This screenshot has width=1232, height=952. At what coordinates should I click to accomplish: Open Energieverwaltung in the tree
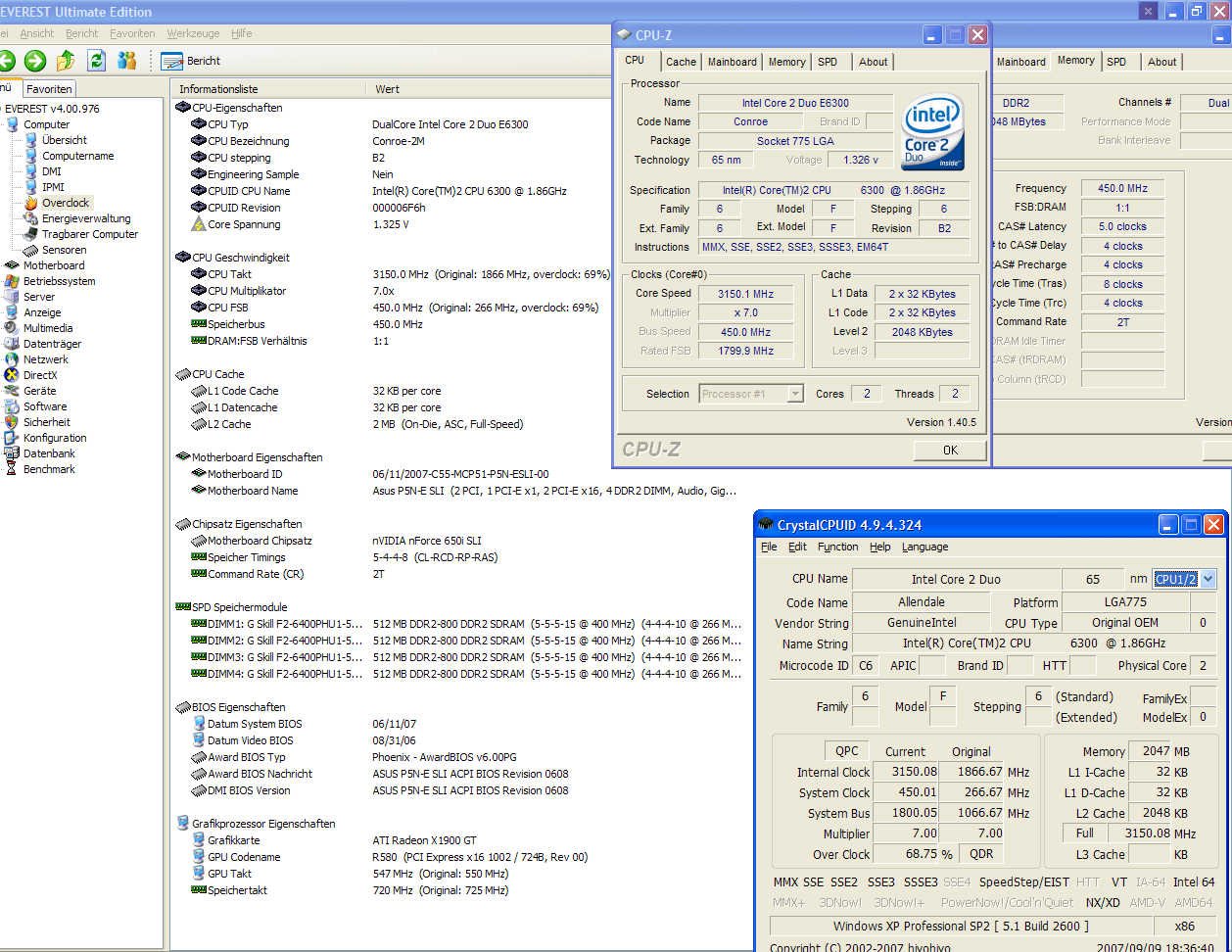point(86,218)
